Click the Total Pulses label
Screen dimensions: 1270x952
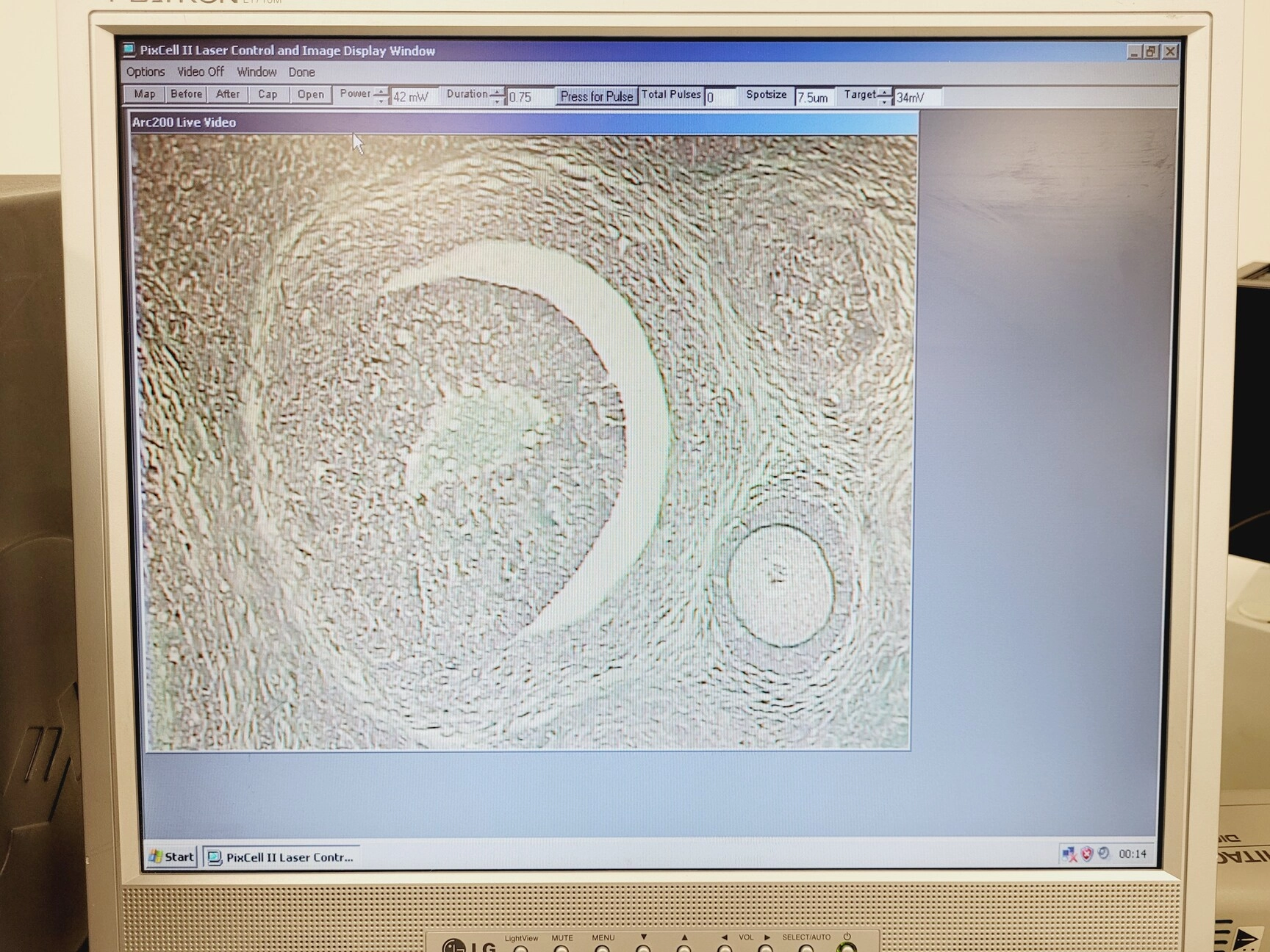point(671,94)
